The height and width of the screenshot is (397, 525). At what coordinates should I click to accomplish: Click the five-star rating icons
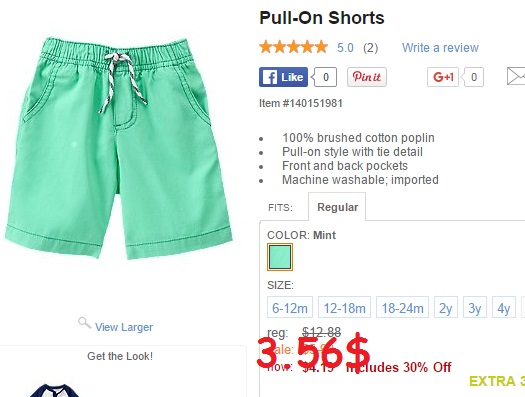(293, 47)
